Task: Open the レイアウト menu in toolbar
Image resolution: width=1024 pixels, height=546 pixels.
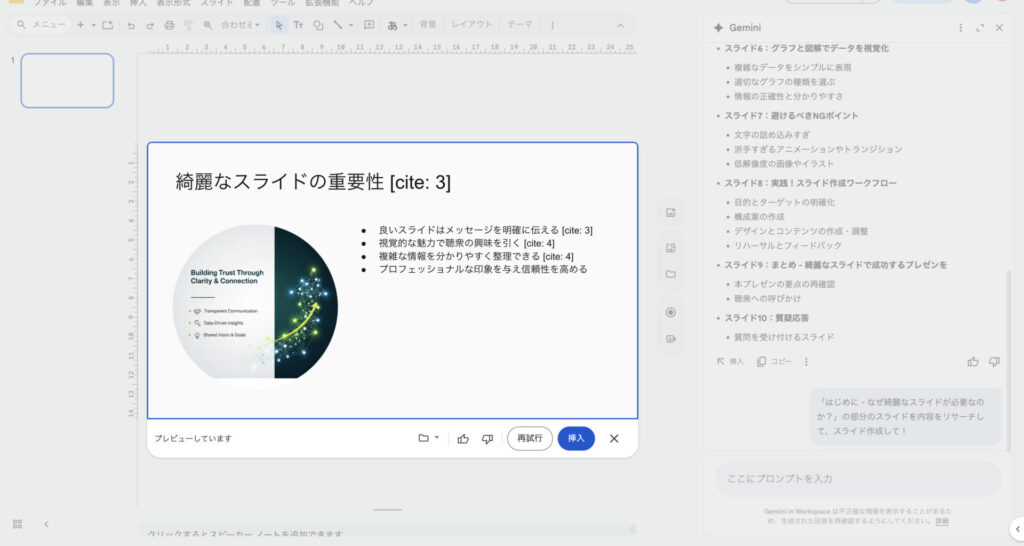Action: [471, 24]
